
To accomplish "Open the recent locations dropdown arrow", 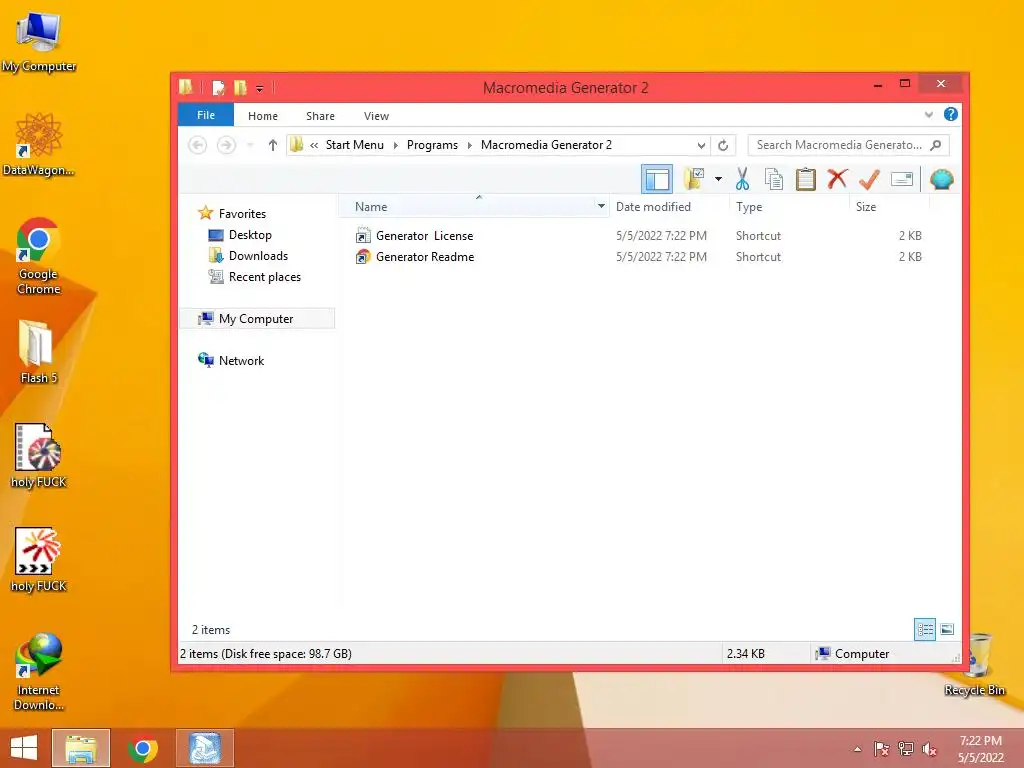I will (x=250, y=145).
